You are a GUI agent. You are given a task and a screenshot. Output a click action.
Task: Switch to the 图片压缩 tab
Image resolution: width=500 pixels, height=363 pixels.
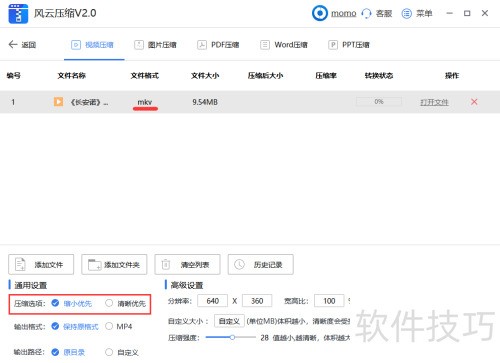155,45
